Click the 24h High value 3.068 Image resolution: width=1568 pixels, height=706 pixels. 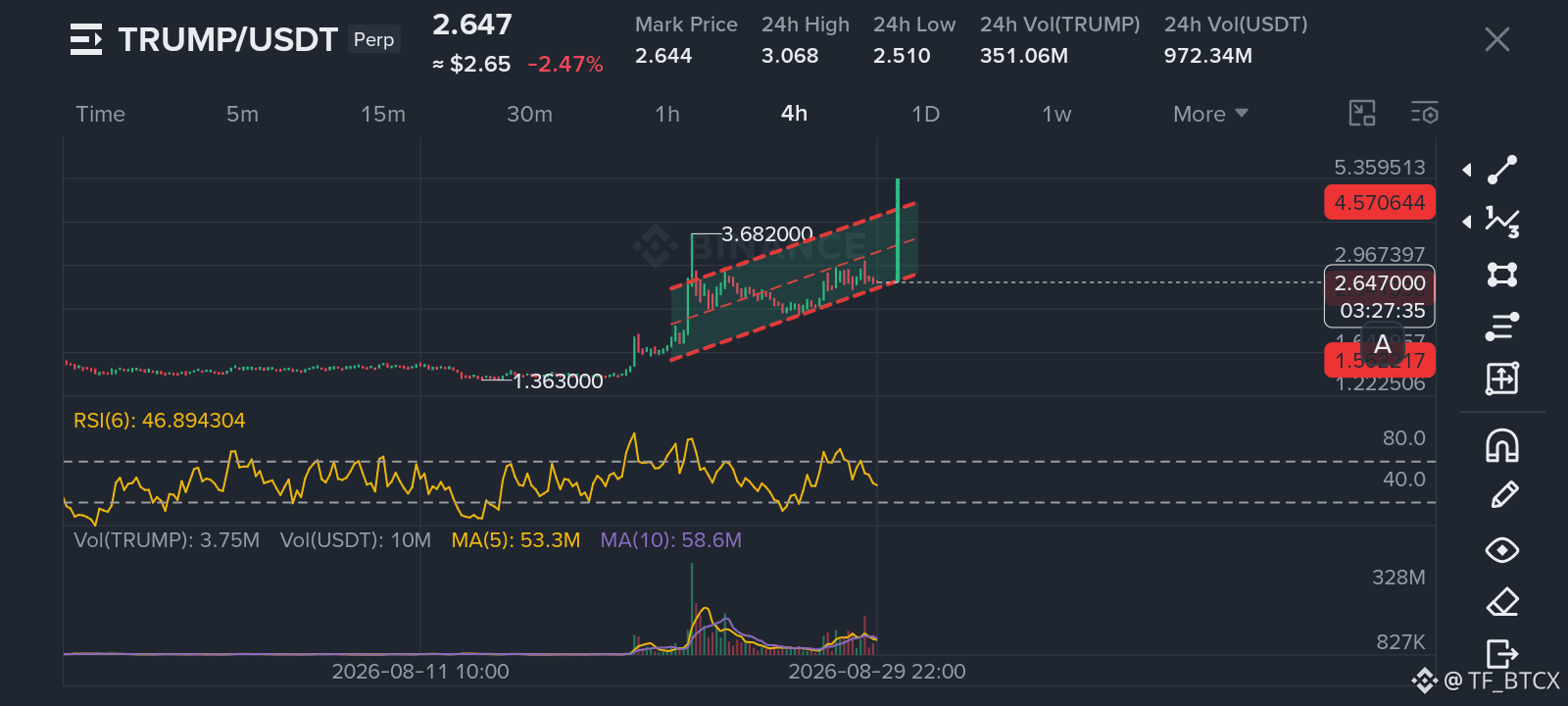coord(790,56)
